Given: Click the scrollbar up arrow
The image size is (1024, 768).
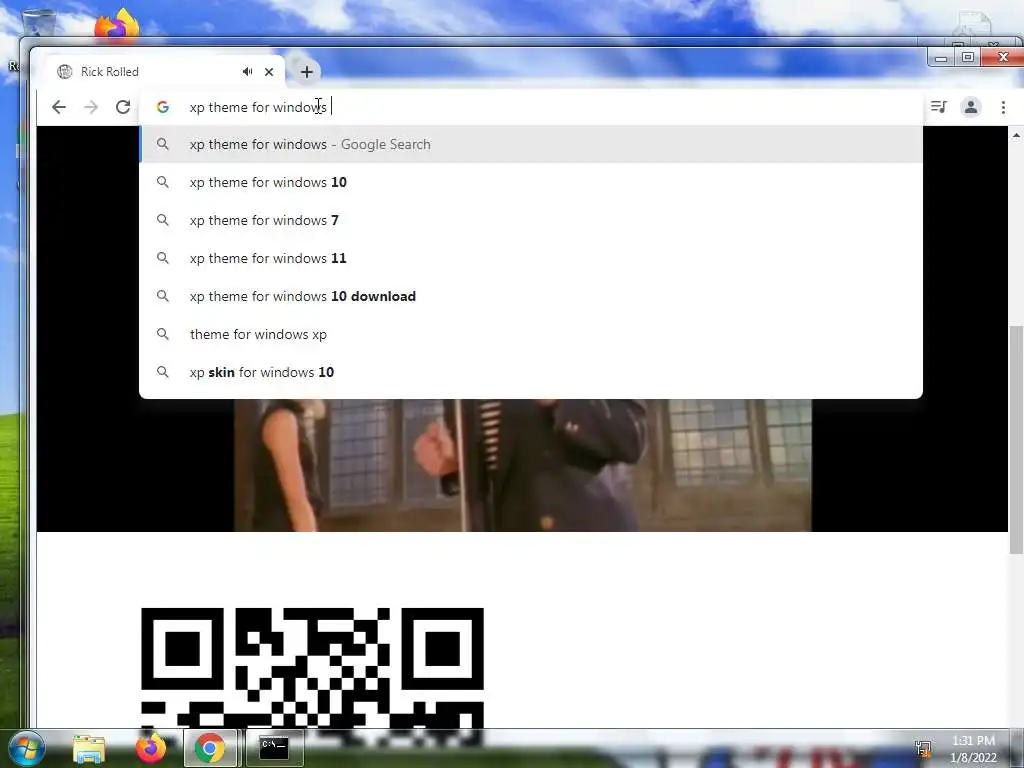Looking at the screenshot, I should pyautogui.click(x=1016, y=135).
